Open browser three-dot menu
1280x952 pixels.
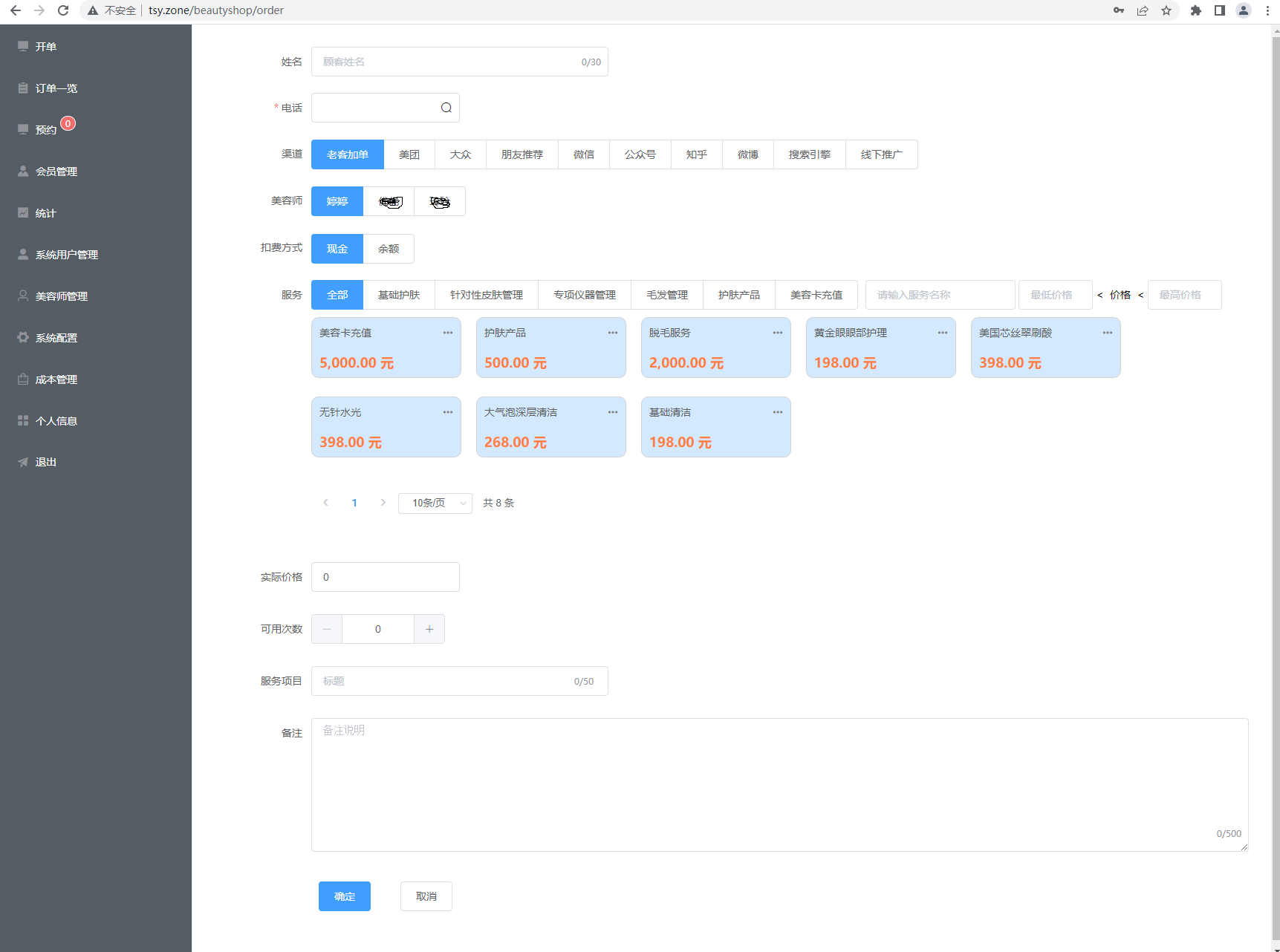pyautogui.click(x=1267, y=10)
